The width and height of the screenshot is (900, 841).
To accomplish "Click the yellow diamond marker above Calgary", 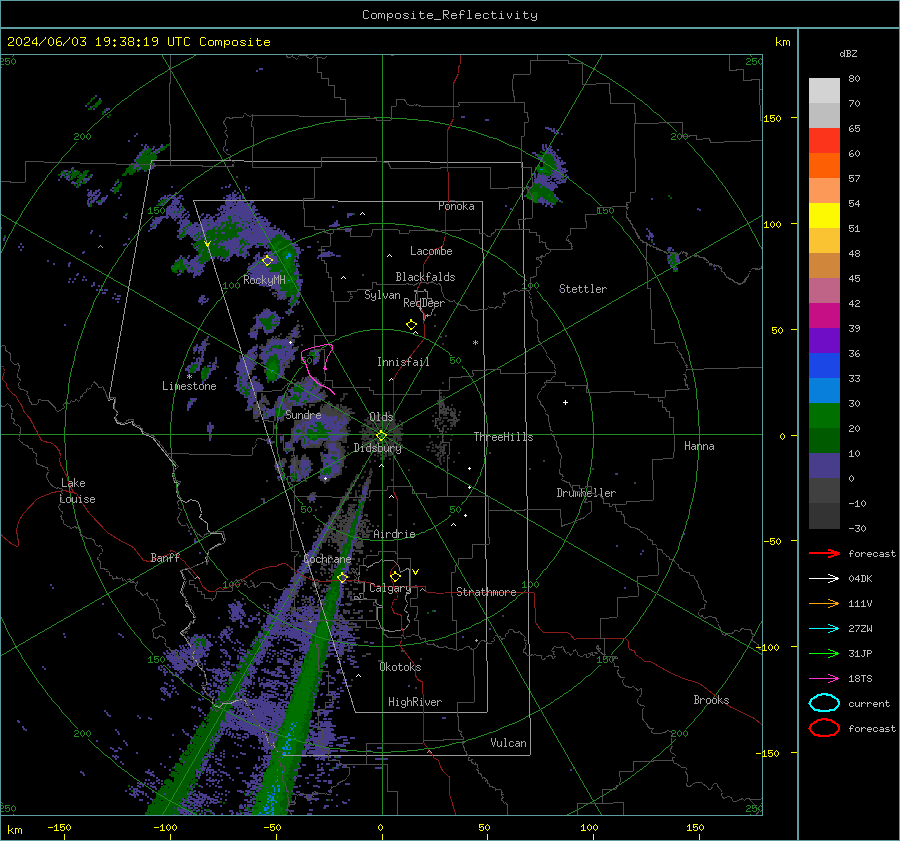I will (395, 576).
